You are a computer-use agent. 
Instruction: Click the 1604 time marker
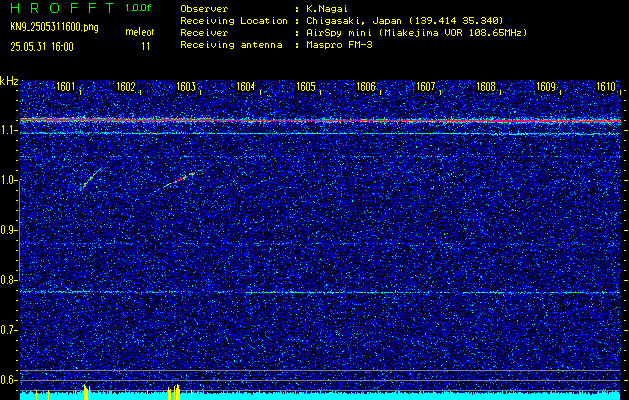[246, 87]
